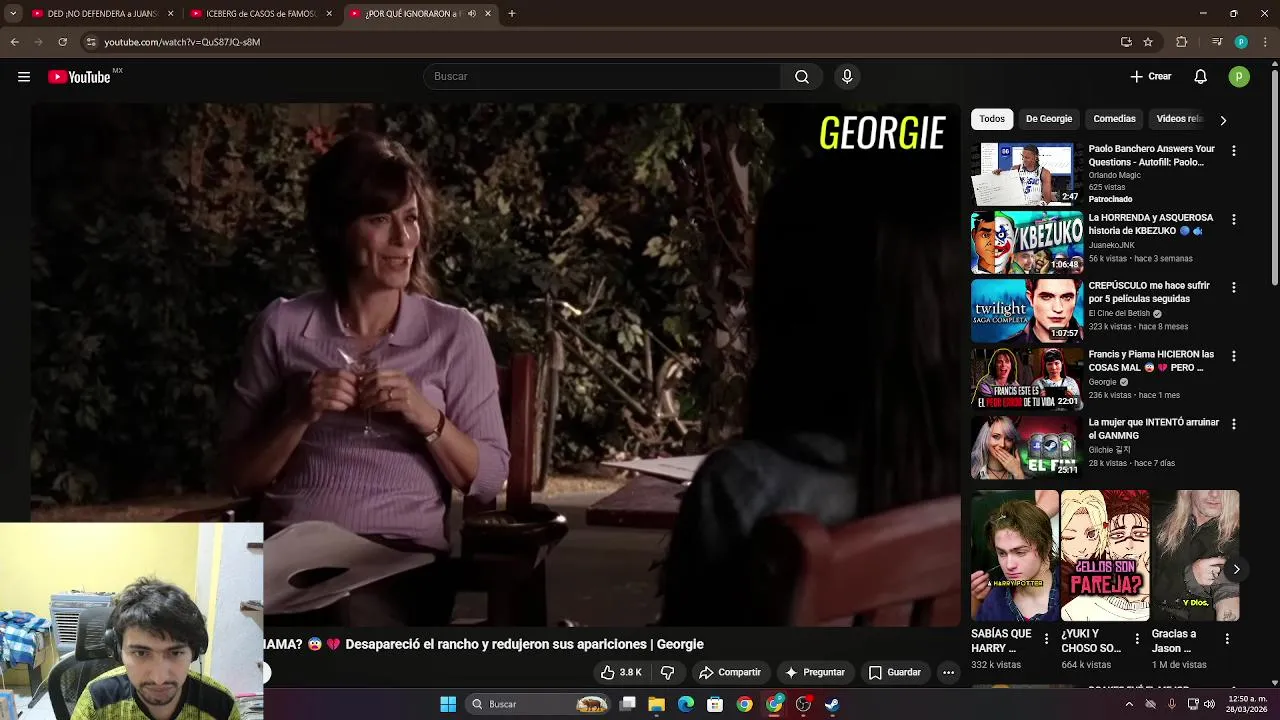Open options for SABÍAS QUE HARRY short
The height and width of the screenshot is (720, 1280).
pos(1046,638)
